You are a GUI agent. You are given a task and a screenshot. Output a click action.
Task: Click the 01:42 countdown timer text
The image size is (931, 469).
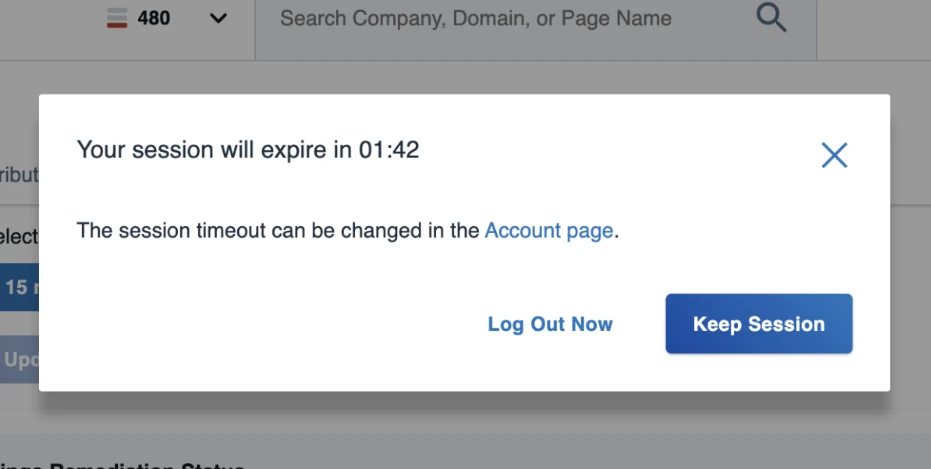389,150
